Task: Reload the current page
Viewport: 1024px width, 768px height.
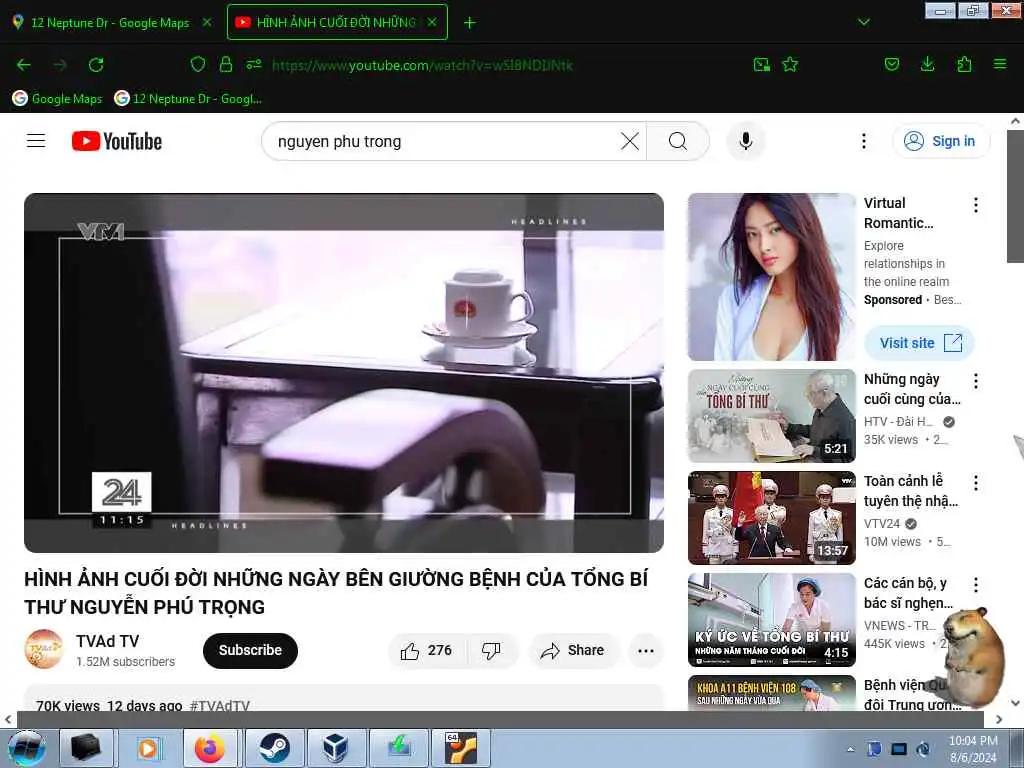Action: click(x=96, y=65)
